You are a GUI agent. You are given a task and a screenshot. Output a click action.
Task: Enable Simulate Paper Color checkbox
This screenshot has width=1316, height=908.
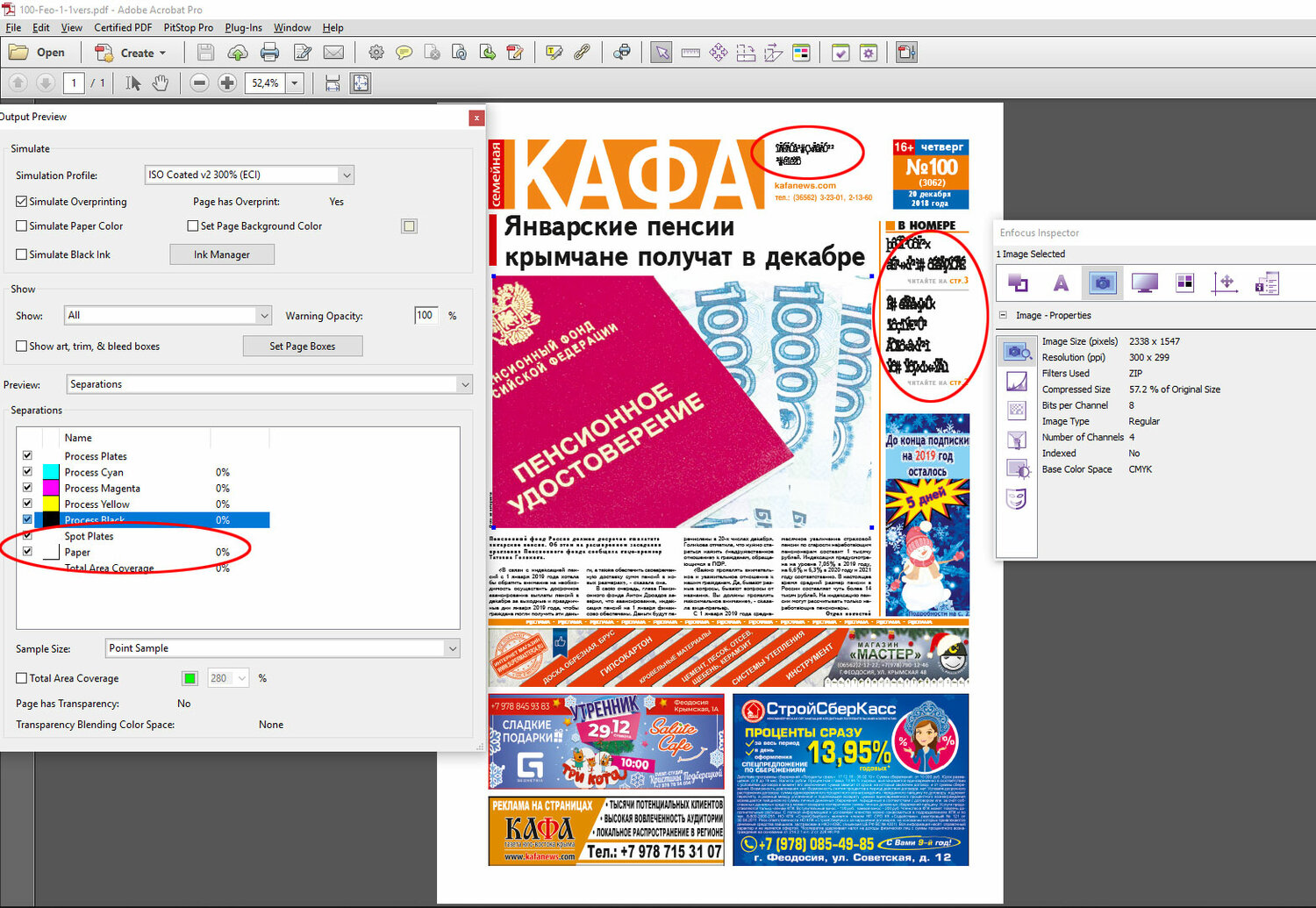click(x=21, y=225)
